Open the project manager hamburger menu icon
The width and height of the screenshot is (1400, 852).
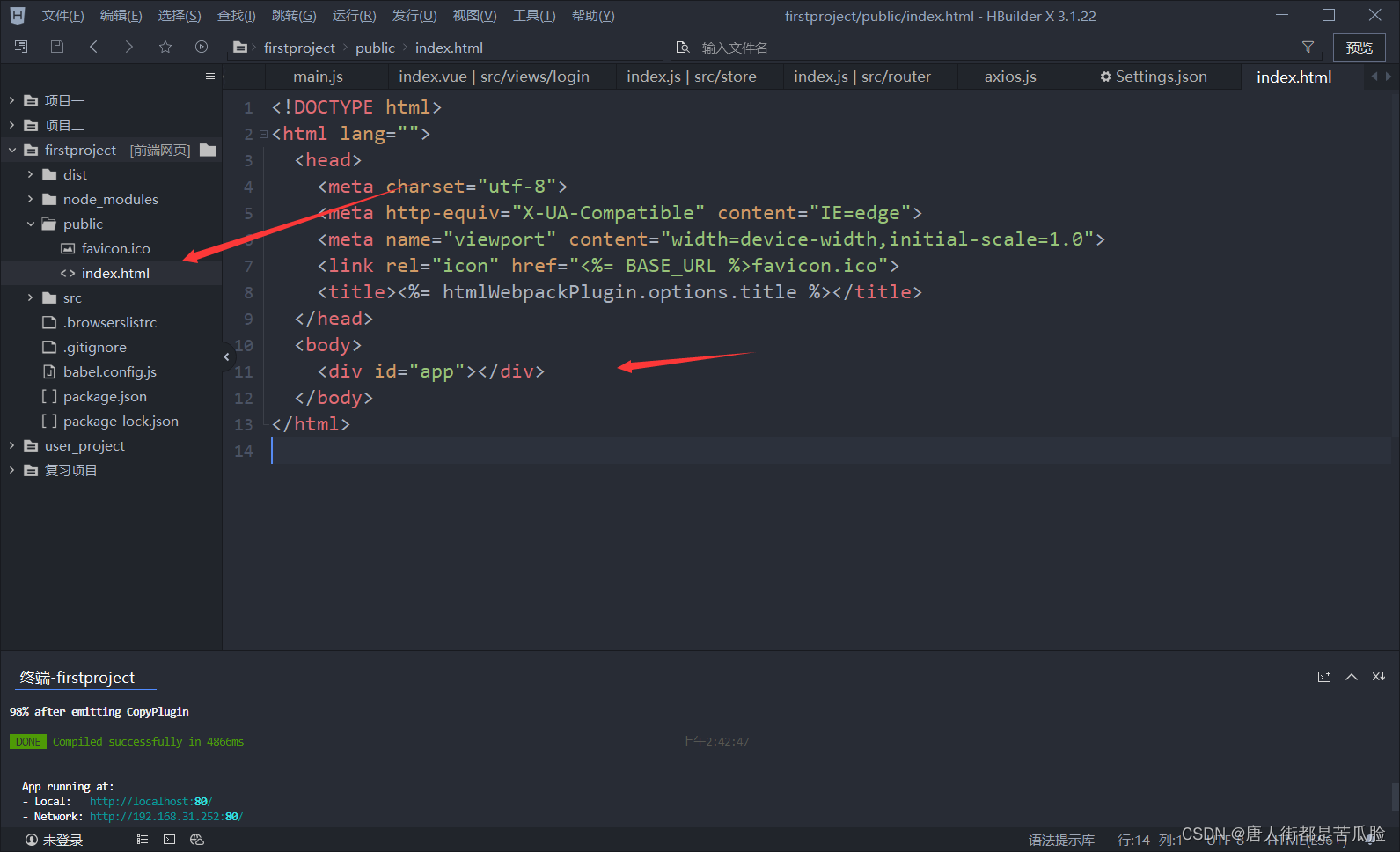tap(210, 77)
